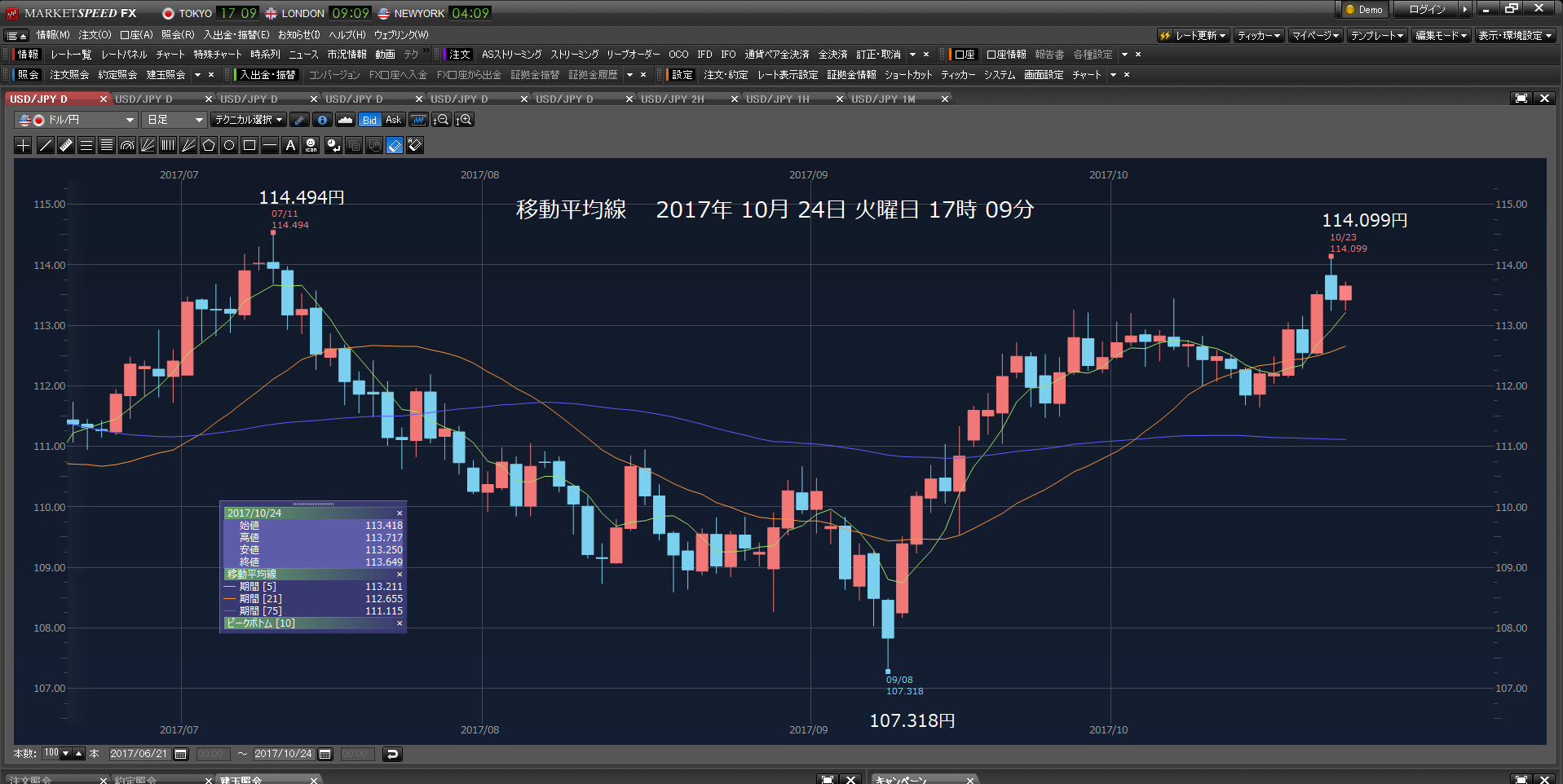Click the mountain area chart icon

tap(345, 120)
